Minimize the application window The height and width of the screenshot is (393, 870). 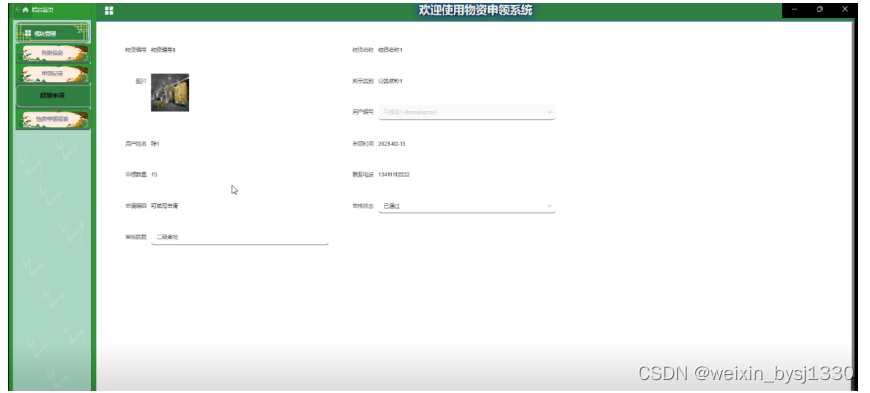click(x=795, y=9)
